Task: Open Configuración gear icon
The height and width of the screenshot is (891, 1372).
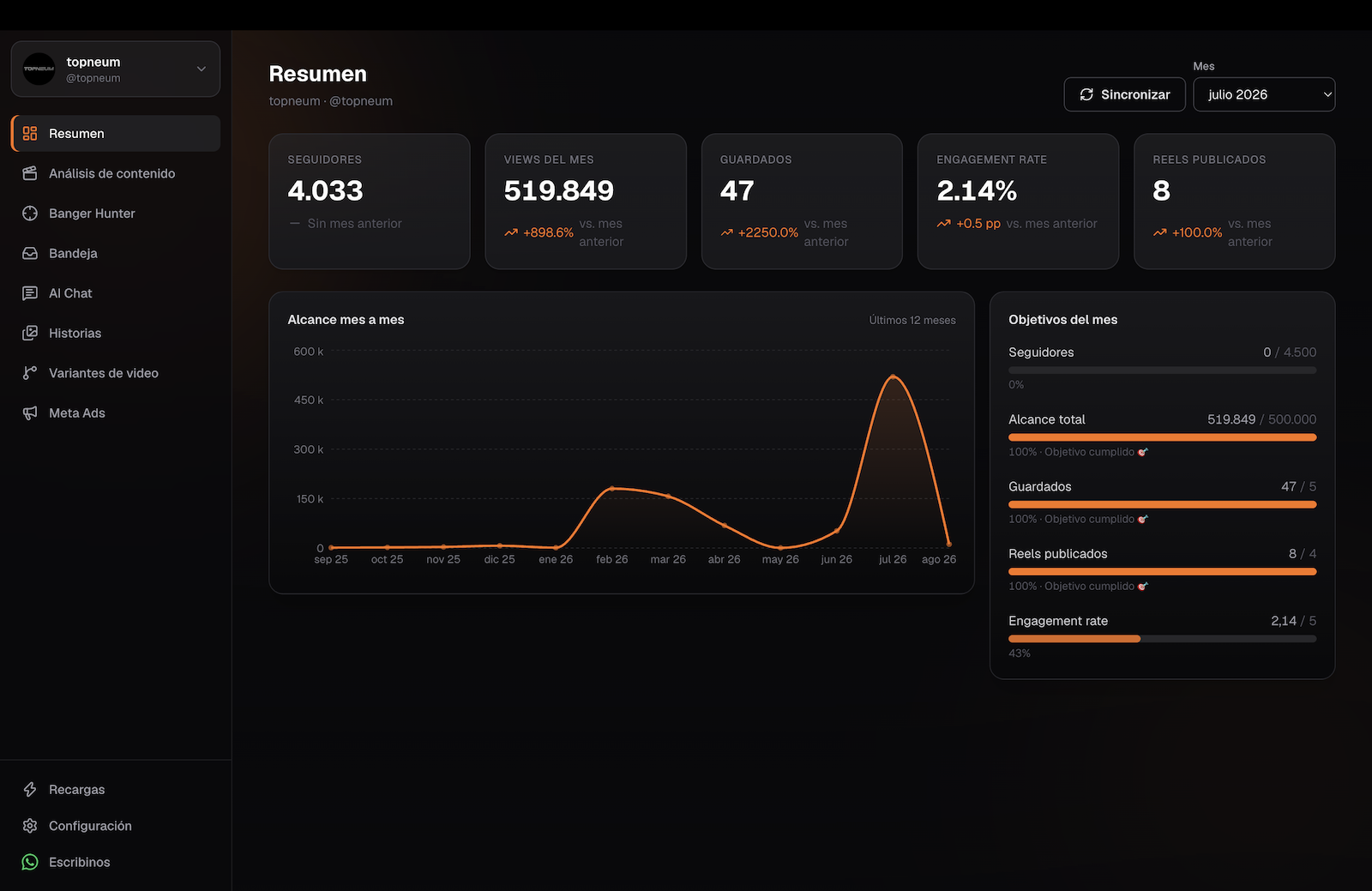Action: tap(30, 826)
